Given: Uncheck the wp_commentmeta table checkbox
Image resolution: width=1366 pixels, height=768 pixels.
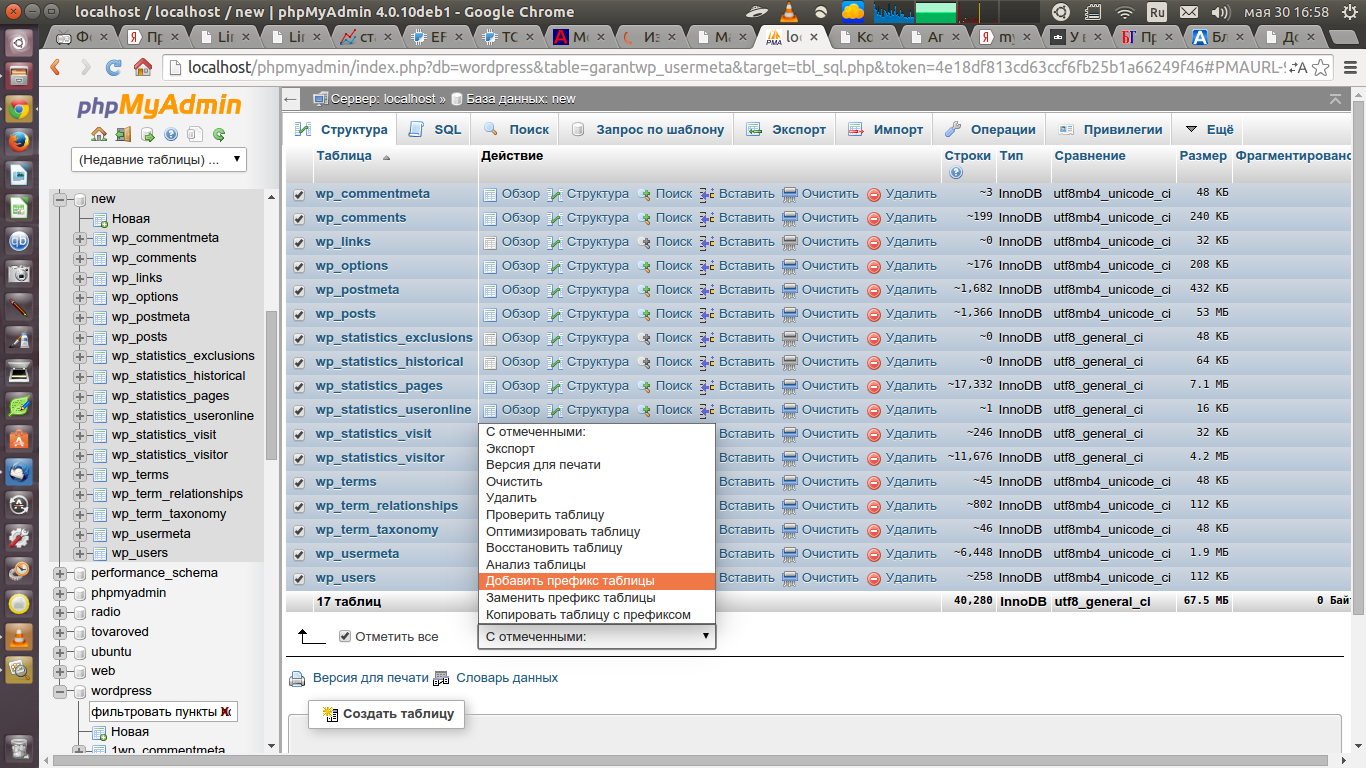Looking at the screenshot, I should 299,195.
